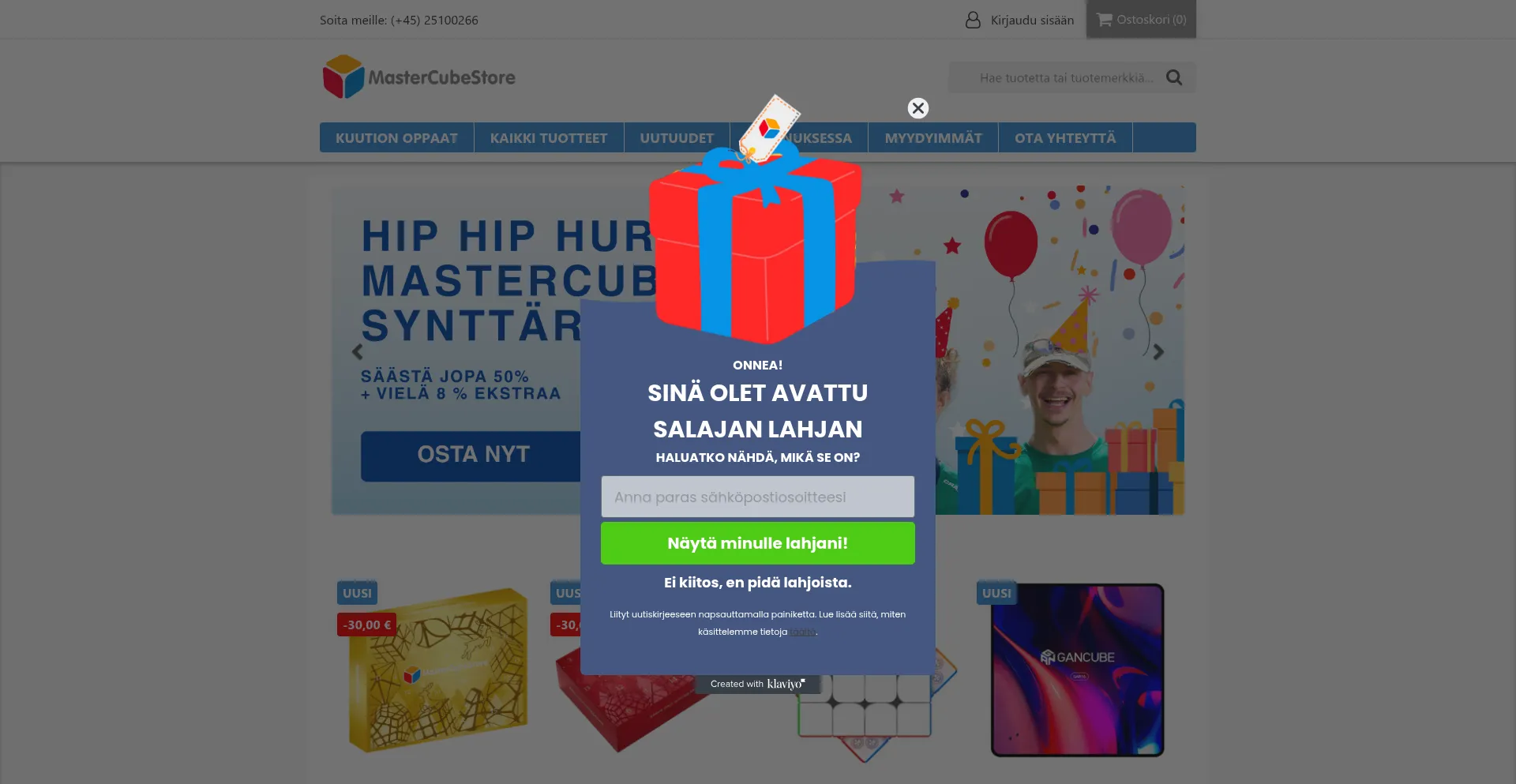Image resolution: width=1516 pixels, height=784 pixels.
Task: Open the KUUTION OPPAAT menu
Action: [396, 137]
